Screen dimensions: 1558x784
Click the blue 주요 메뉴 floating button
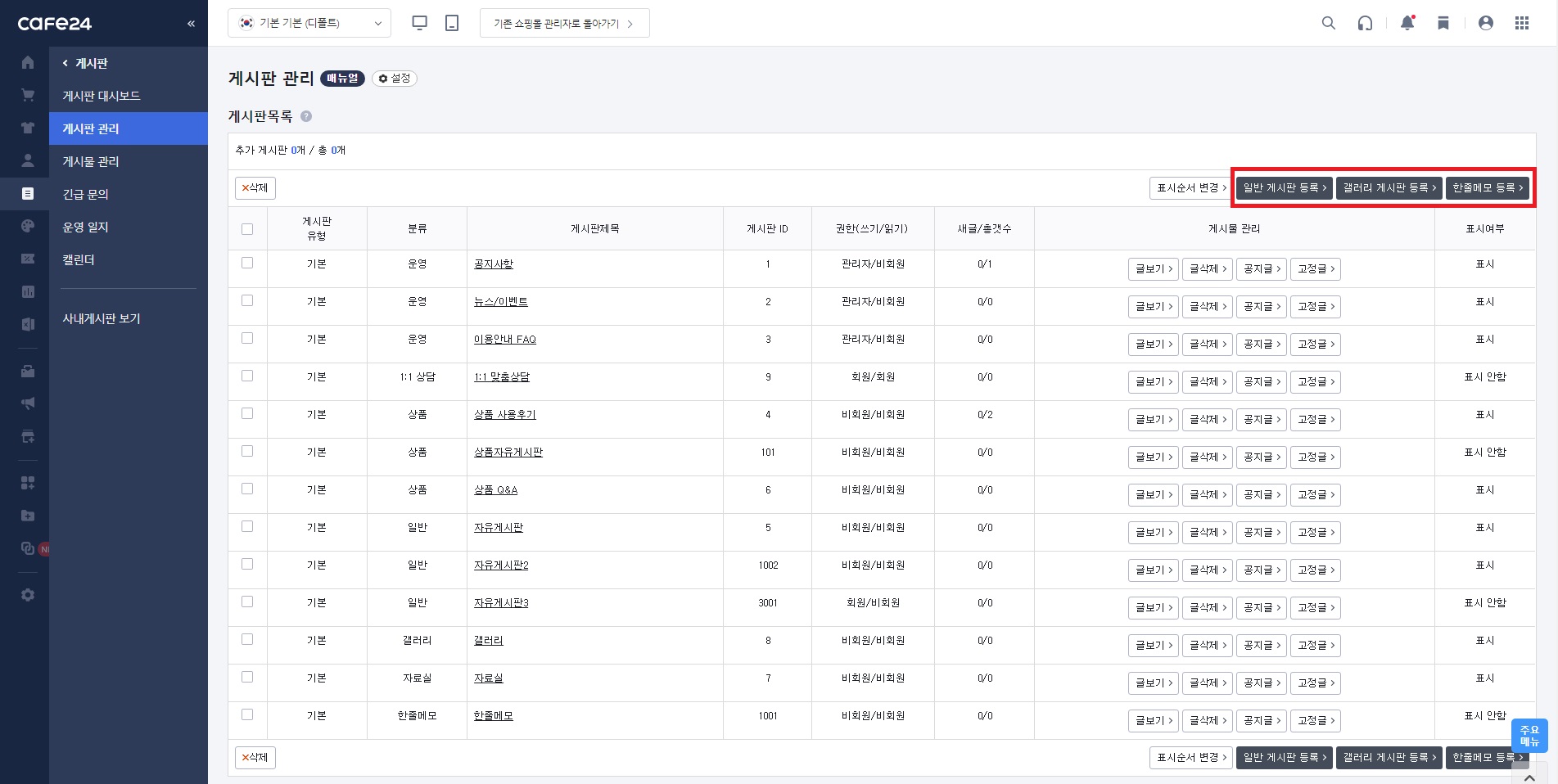click(x=1529, y=736)
